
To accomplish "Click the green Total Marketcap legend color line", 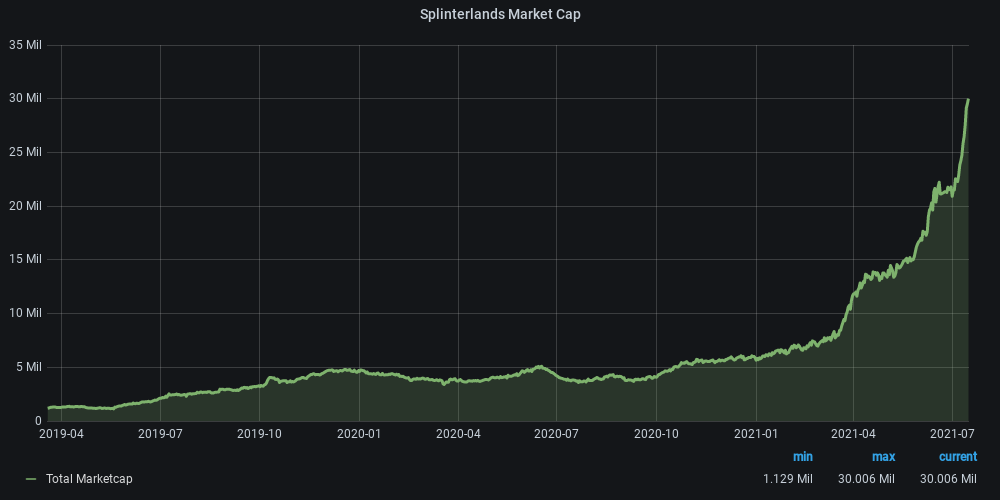I will (31, 479).
